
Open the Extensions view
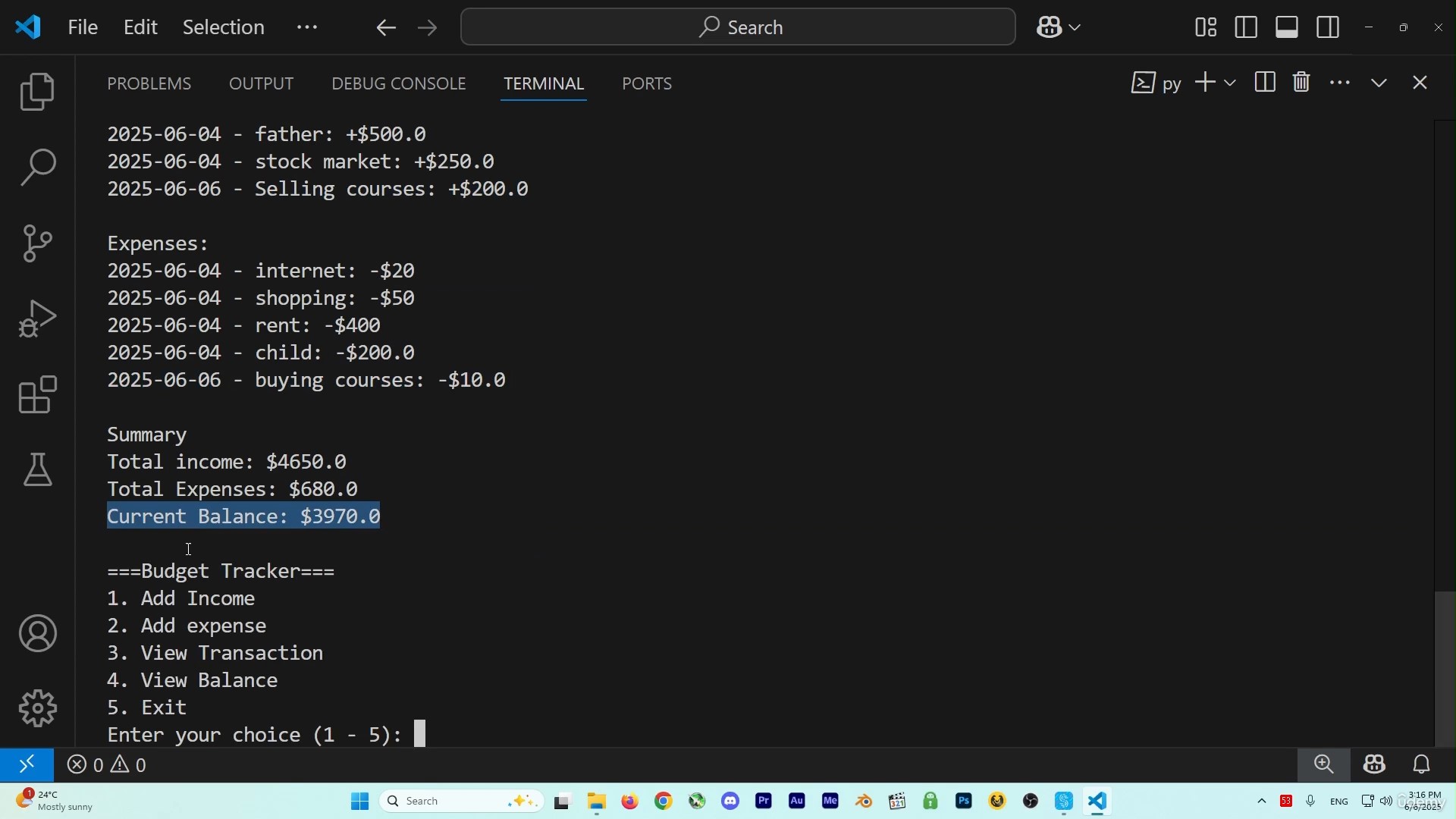(37, 394)
